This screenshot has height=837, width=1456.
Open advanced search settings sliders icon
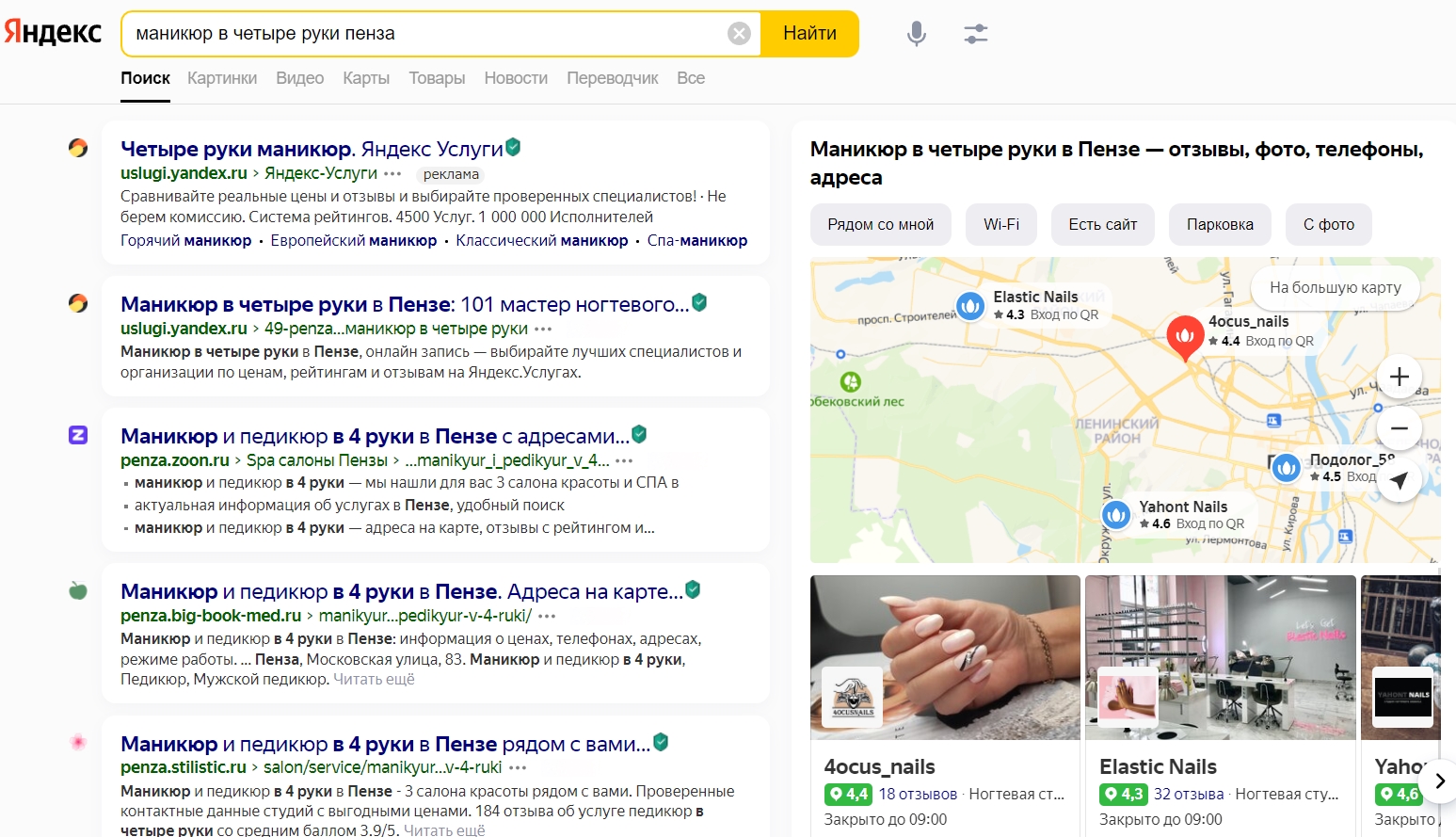tap(975, 33)
